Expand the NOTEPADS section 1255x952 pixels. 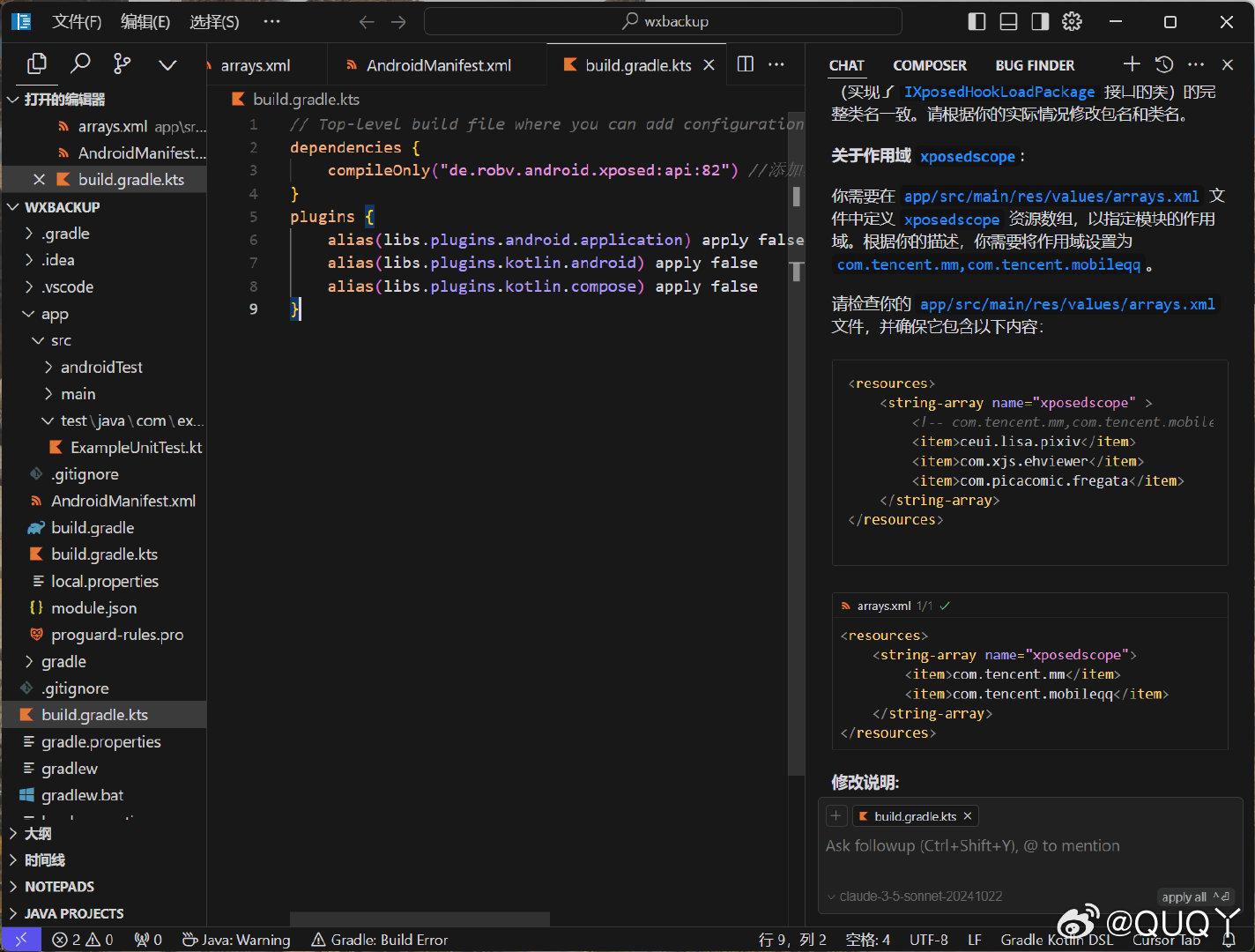(x=104, y=887)
